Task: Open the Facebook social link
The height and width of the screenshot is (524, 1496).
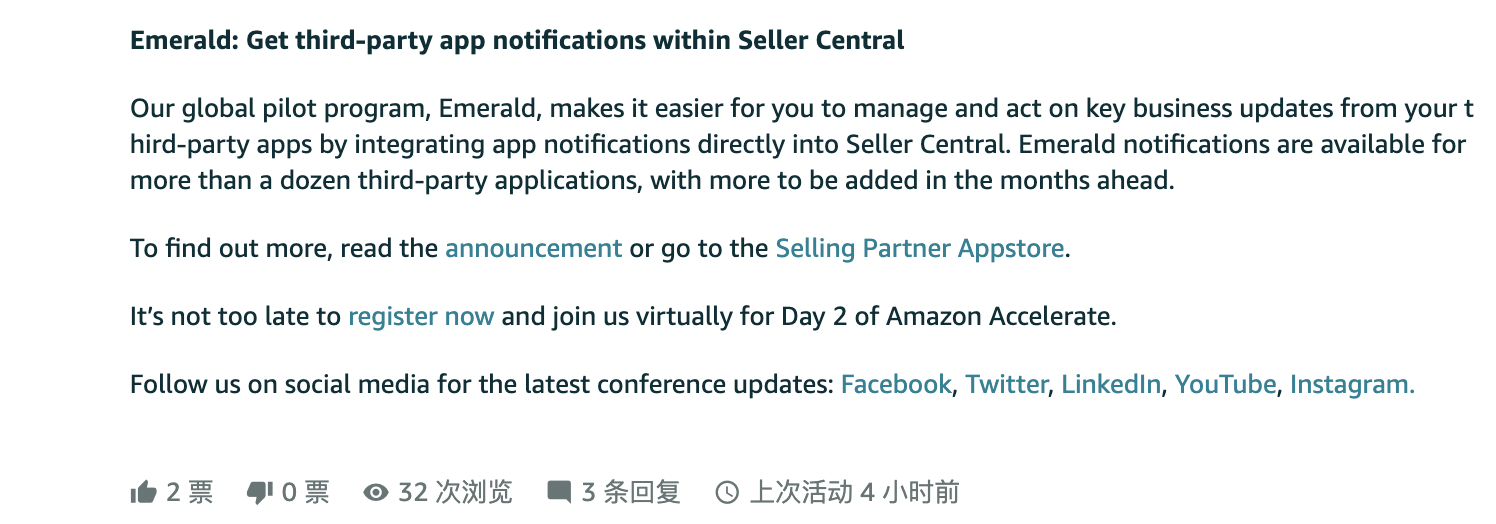Action: click(x=896, y=385)
